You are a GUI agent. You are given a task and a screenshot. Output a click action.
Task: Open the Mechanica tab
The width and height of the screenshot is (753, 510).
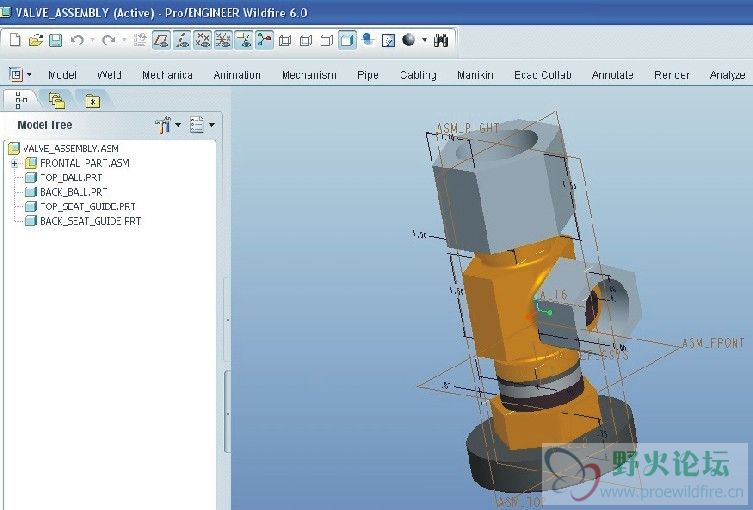pyautogui.click(x=168, y=75)
